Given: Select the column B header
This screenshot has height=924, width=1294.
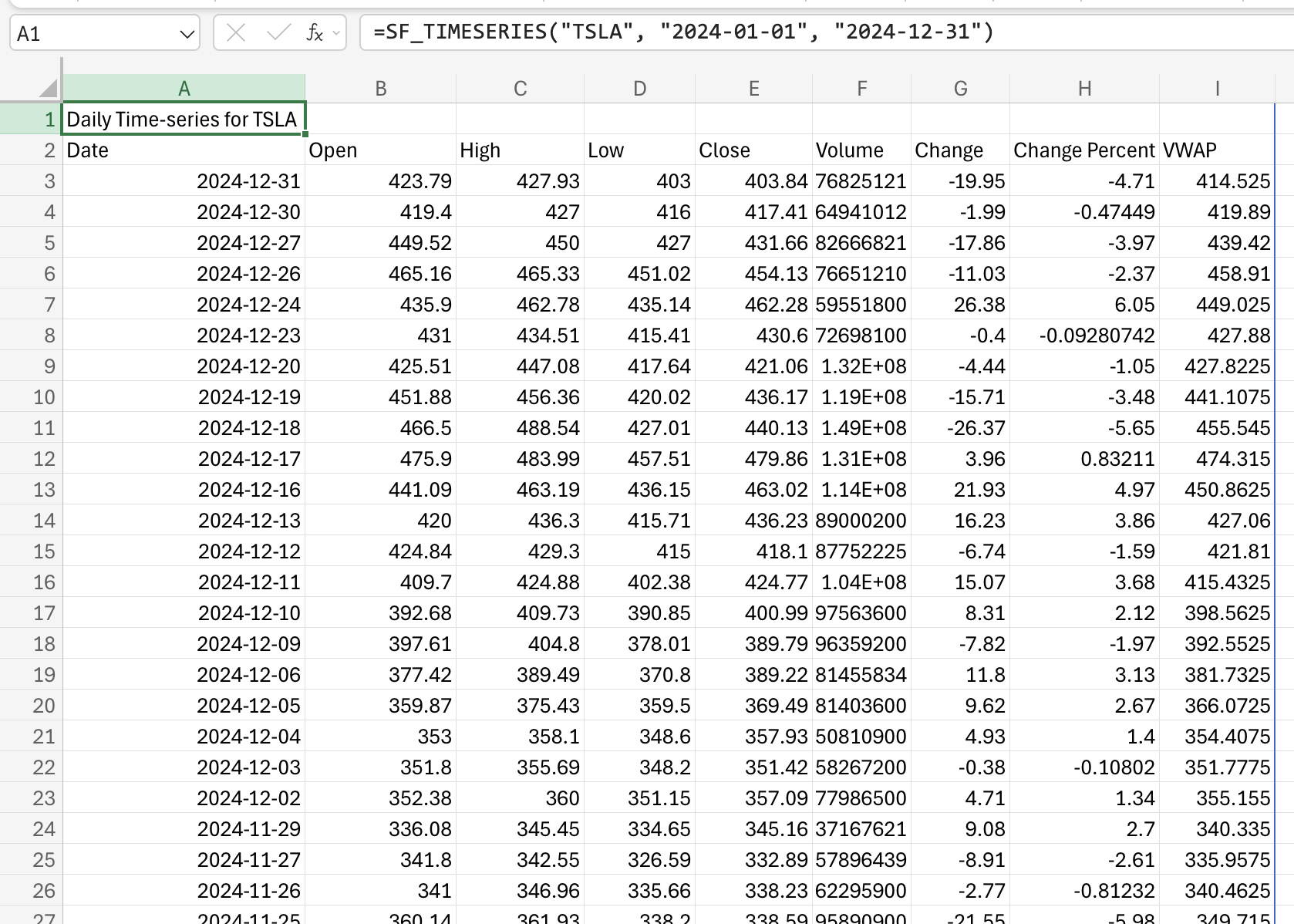Looking at the screenshot, I should (x=381, y=87).
